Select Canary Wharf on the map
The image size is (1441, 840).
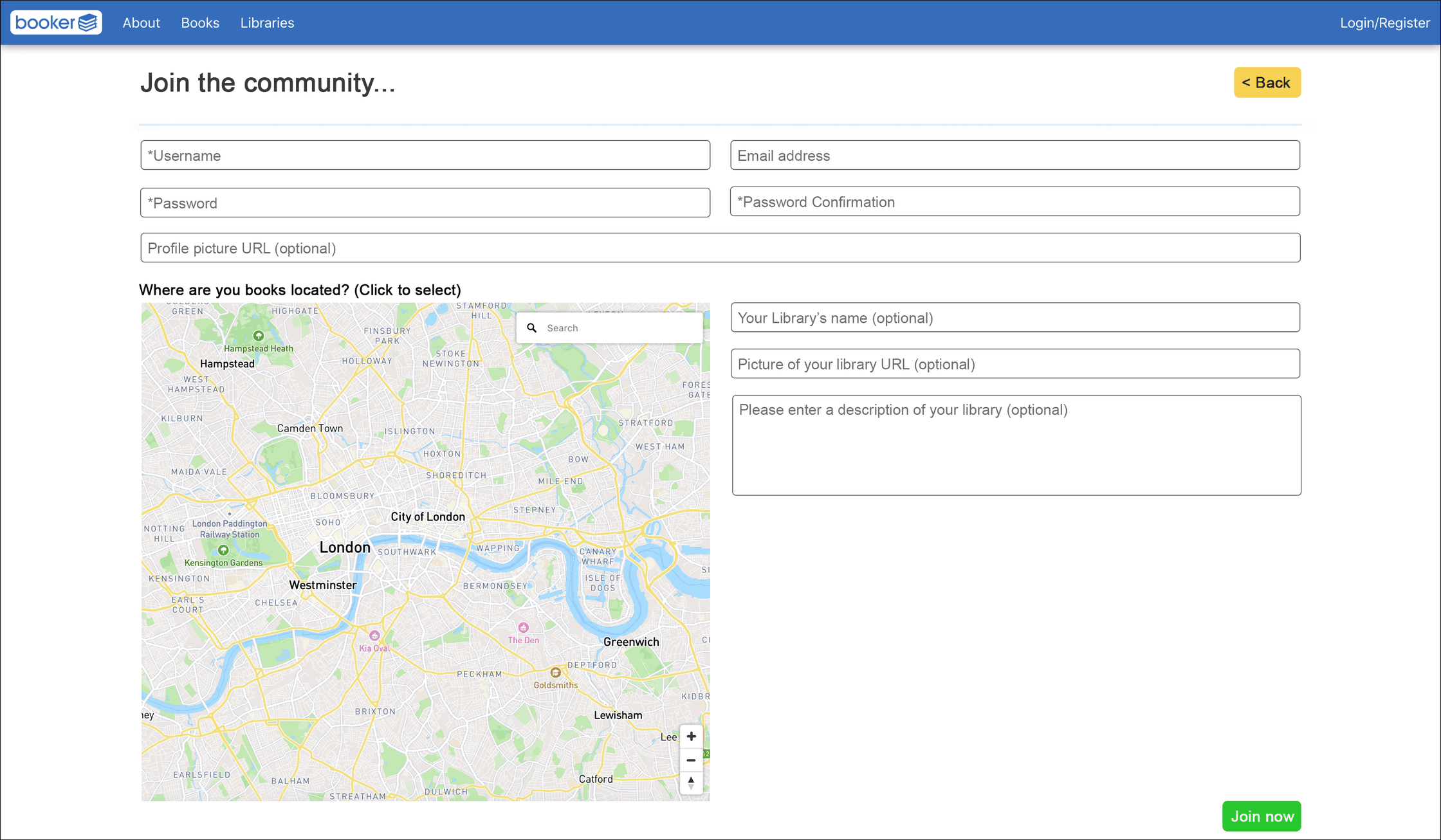[x=598, y=556]
